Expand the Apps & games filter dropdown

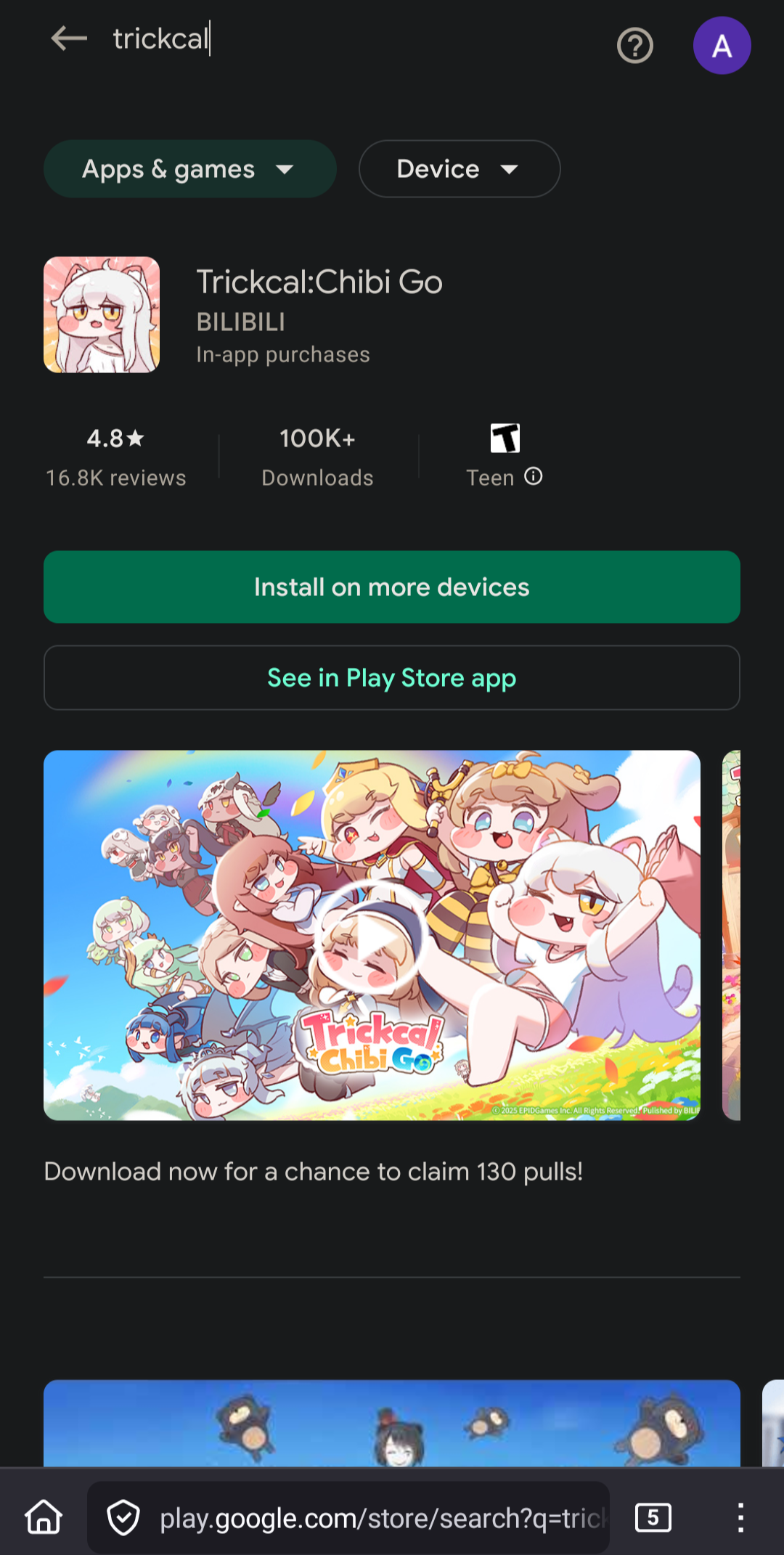(x=190, y=169)
